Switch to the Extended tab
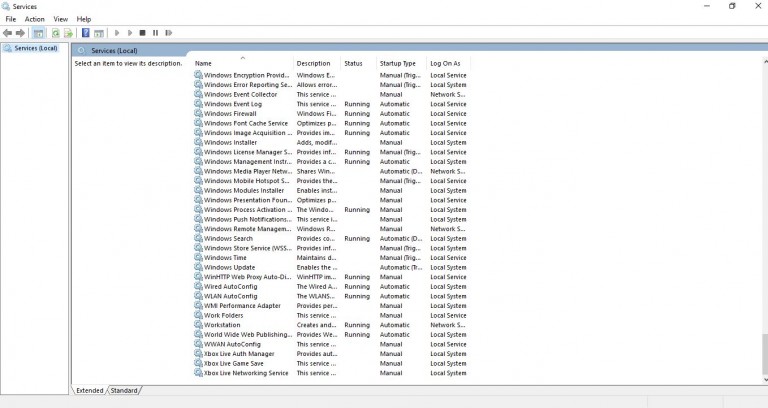The image size is (768, 408). (90, 390)
